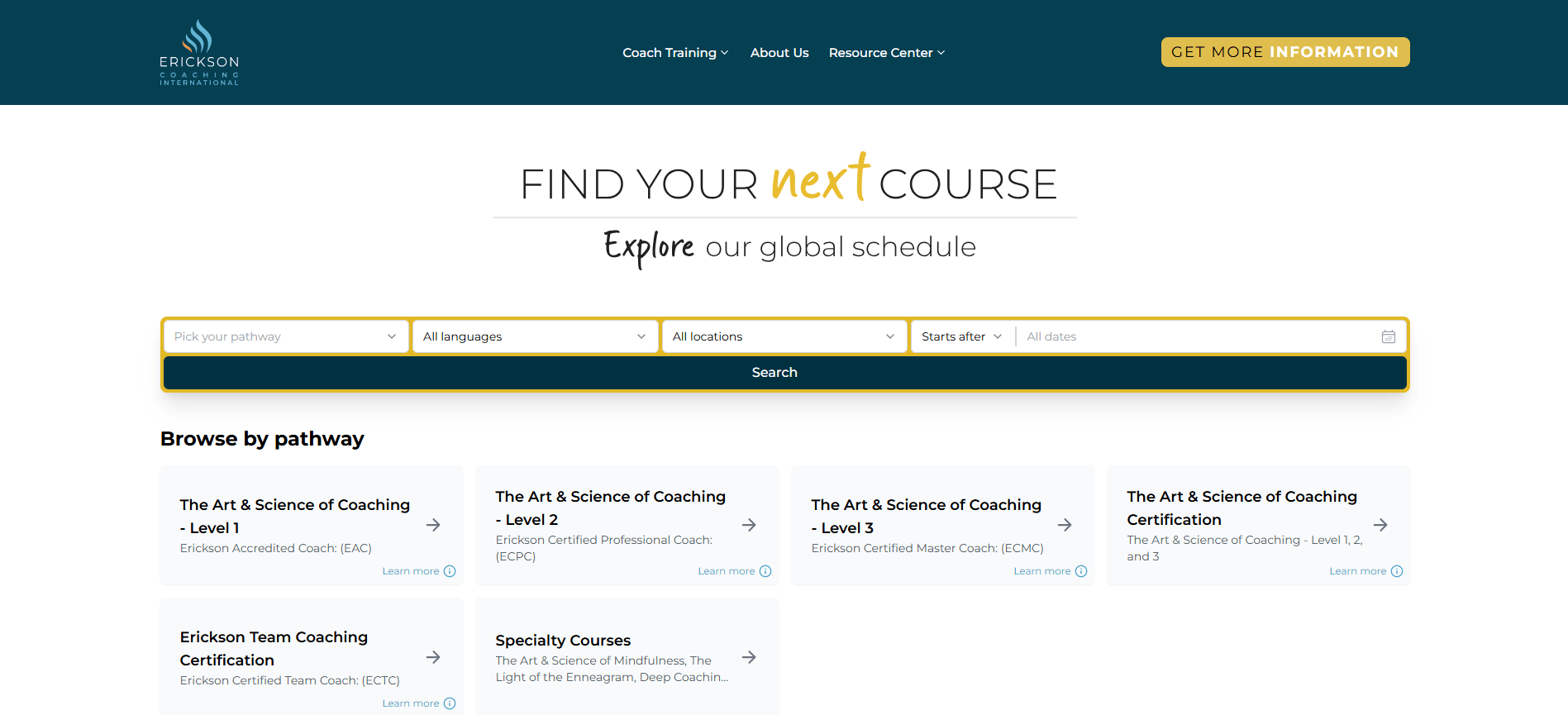Click info icon beside Level 1 Learn more
Screen dimensions: 1568x715
(450, 571)
